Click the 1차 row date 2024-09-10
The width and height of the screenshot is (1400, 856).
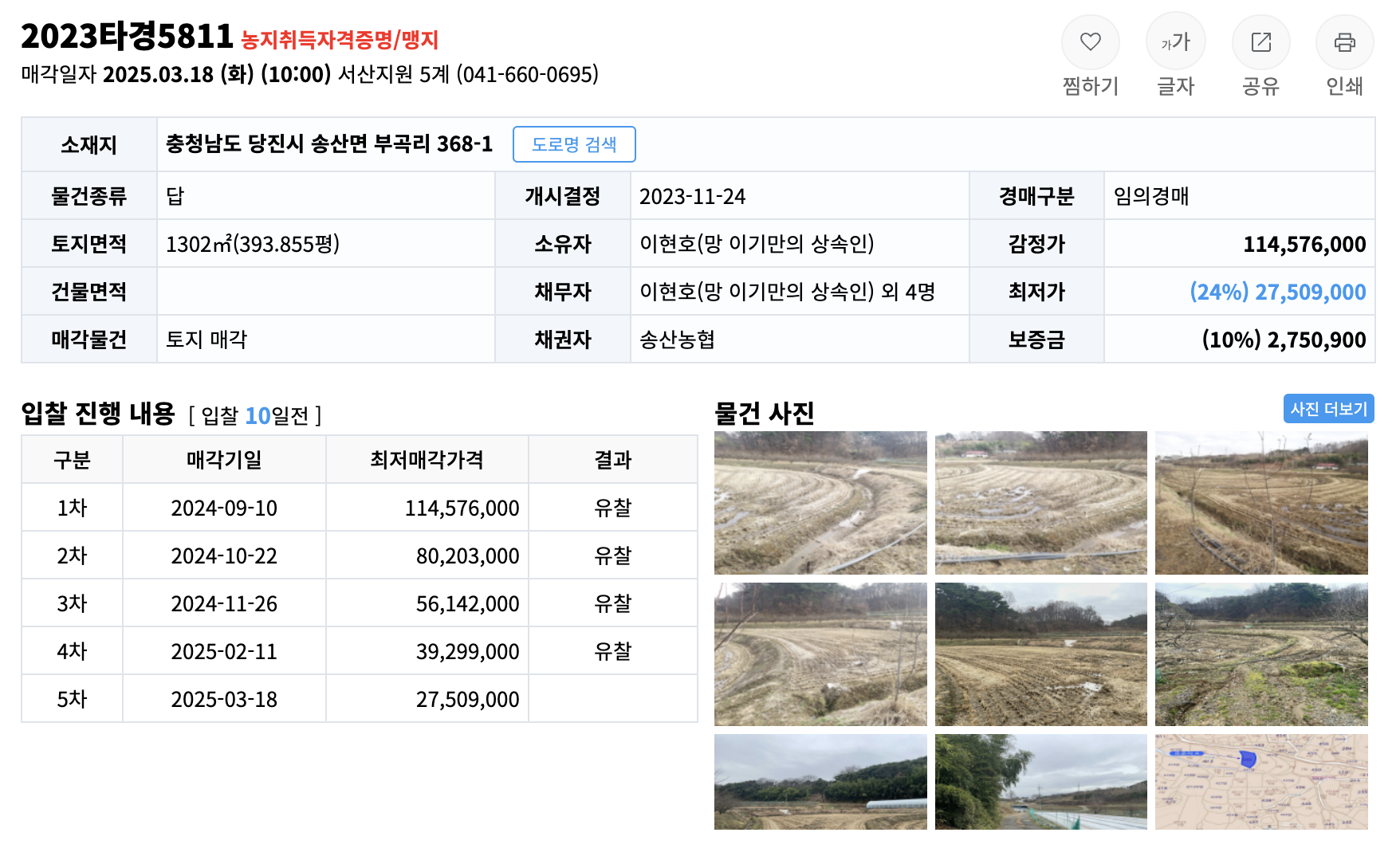(x=224, y=508)
